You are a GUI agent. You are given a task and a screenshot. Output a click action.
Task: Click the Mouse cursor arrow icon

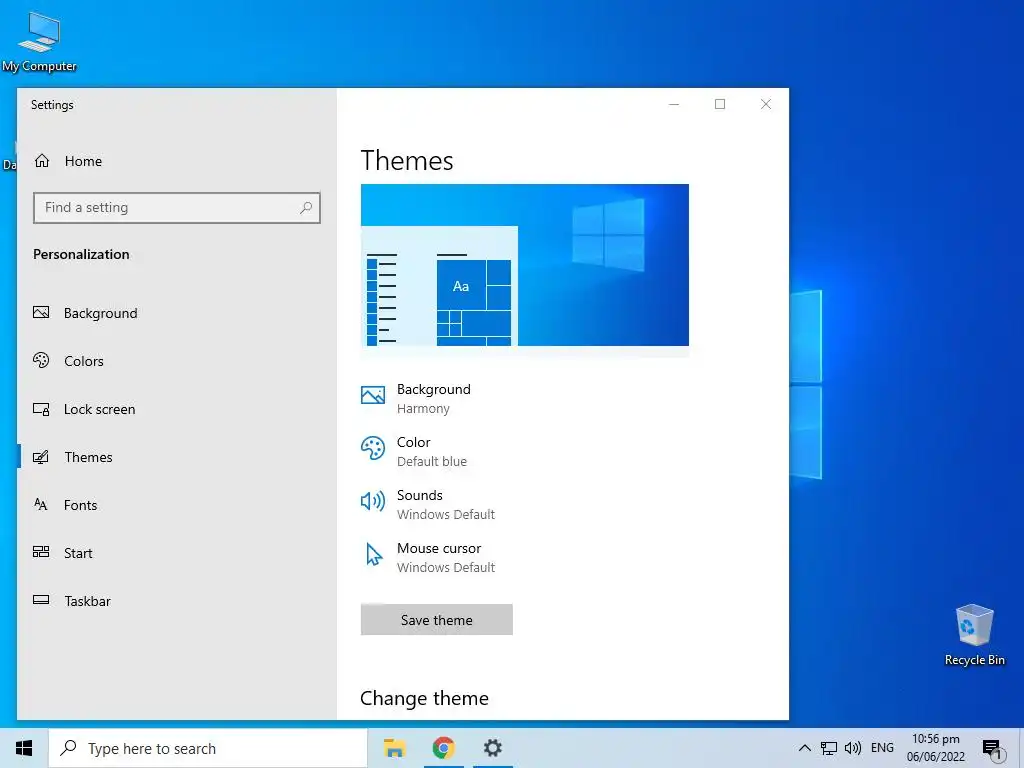point(374,554)
